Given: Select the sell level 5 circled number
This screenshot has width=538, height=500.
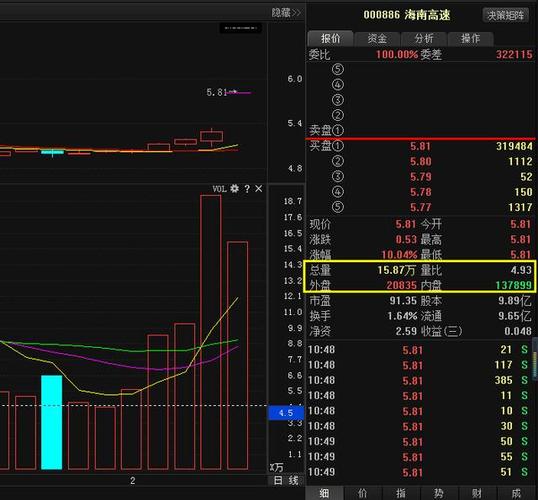Looking at the screenshot, I should click(x=338, y=69).
